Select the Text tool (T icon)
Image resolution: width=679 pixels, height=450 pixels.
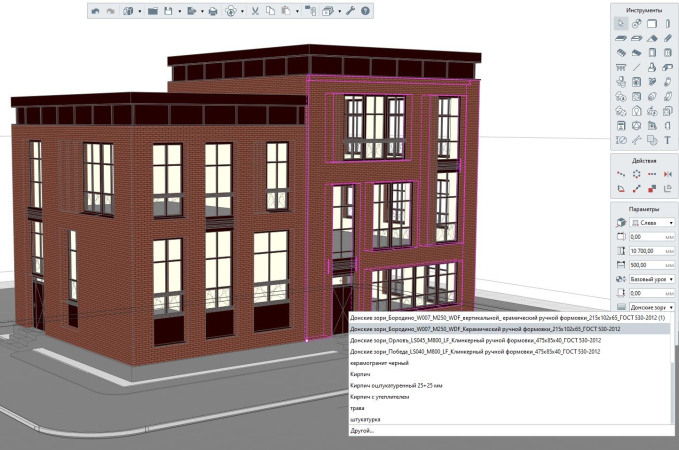tap(667, 142)
